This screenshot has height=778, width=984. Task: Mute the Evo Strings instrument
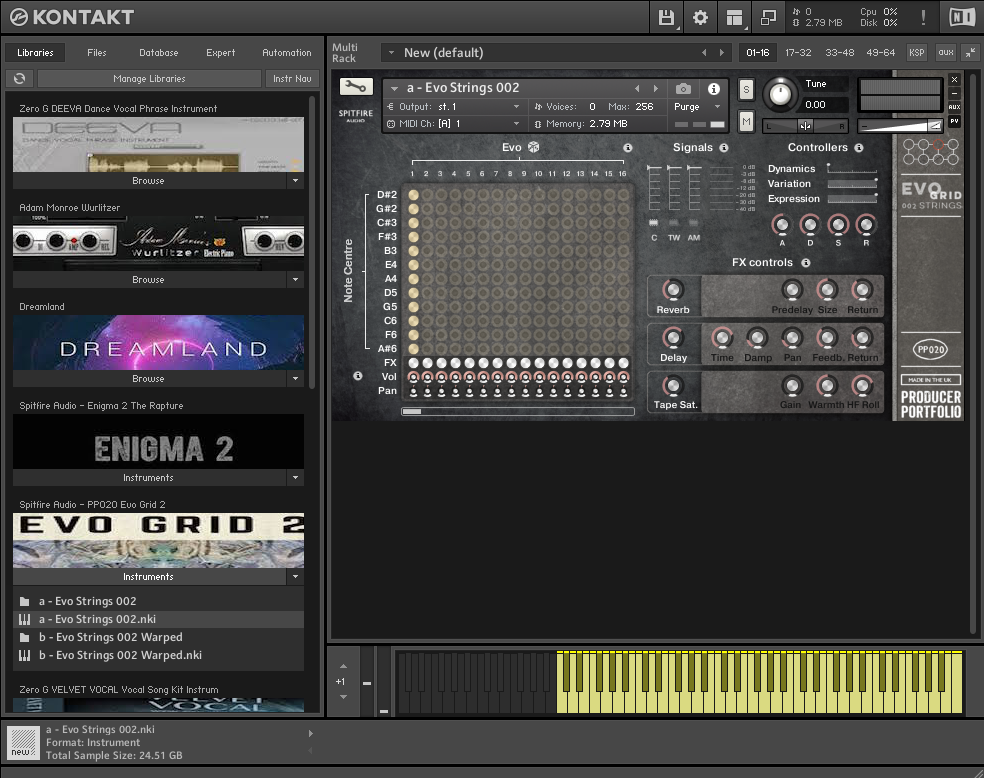point(746,120)
